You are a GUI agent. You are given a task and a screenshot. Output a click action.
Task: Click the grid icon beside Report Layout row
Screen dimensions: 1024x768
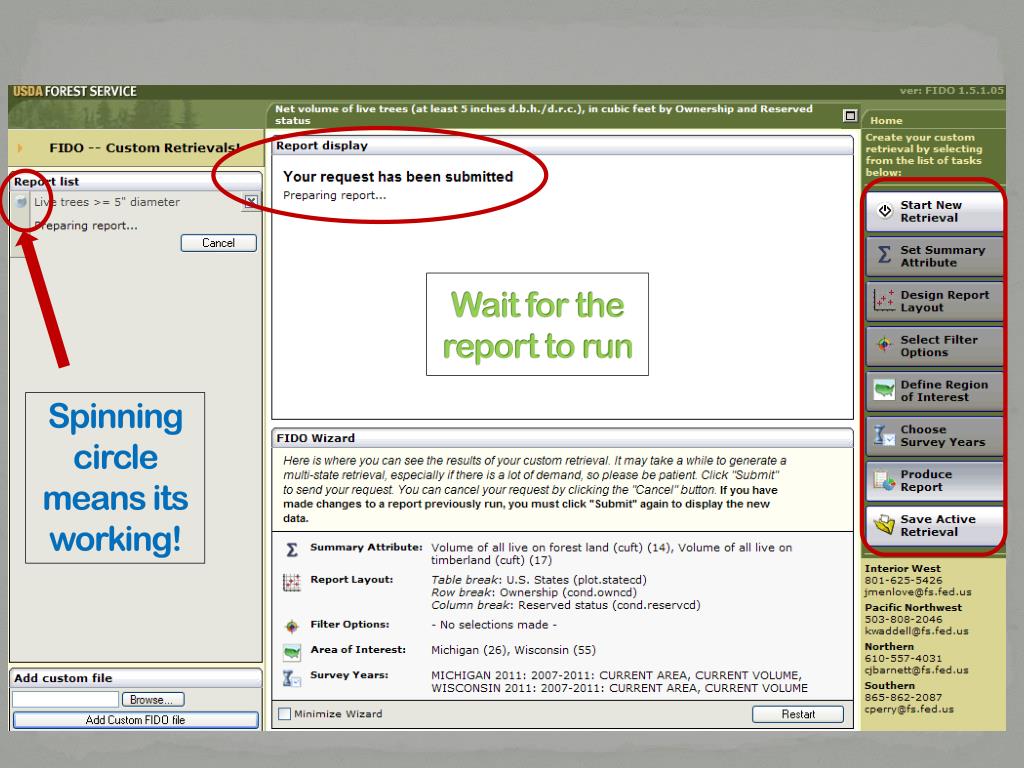click(291, 582)
